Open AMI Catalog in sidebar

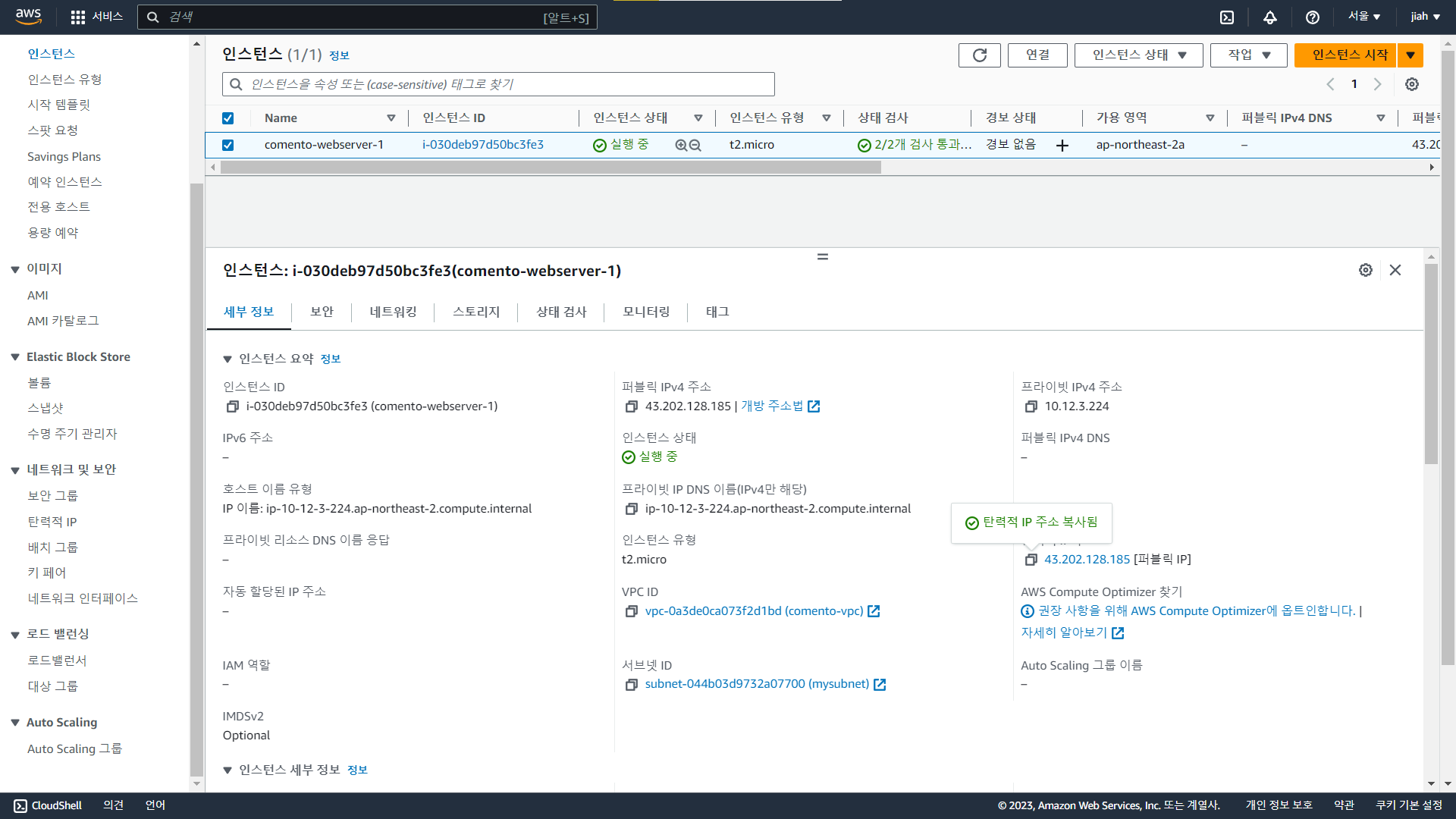63,321
